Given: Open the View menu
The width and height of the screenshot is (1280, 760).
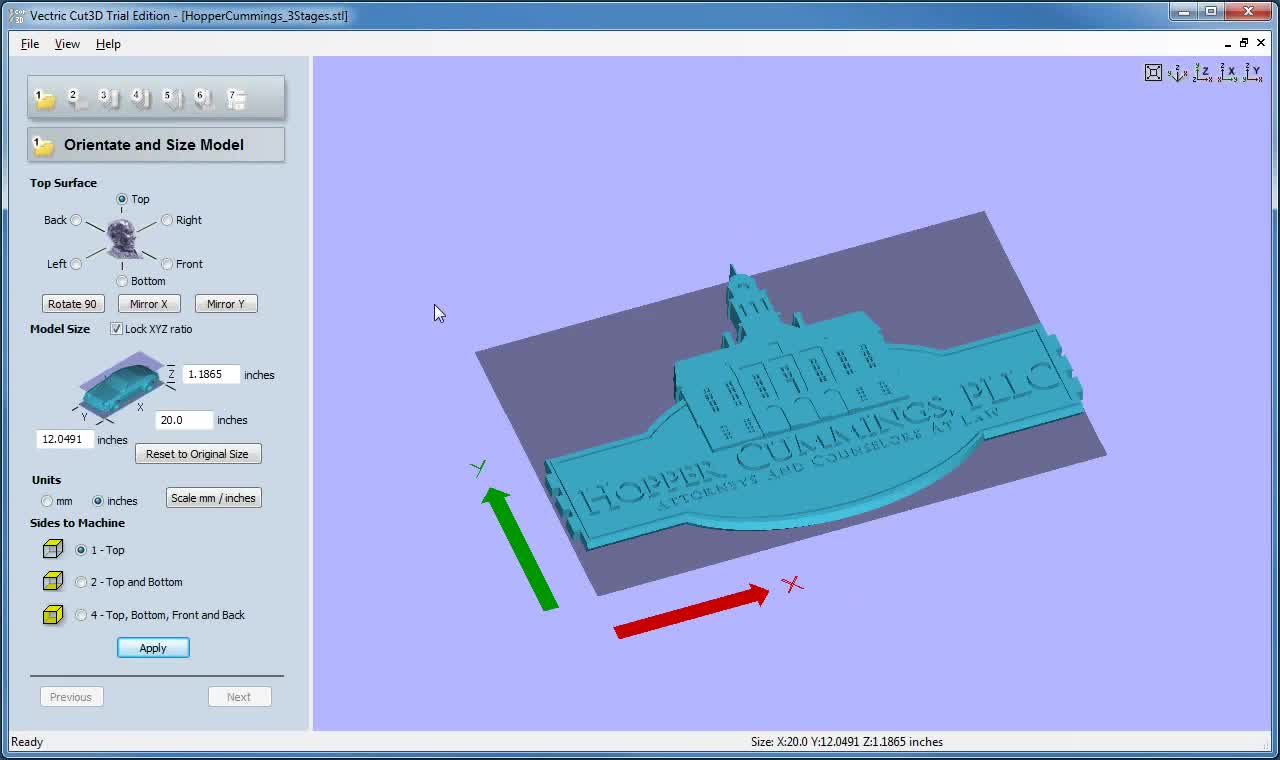Looking at the screenshot, I should (67, 44).
